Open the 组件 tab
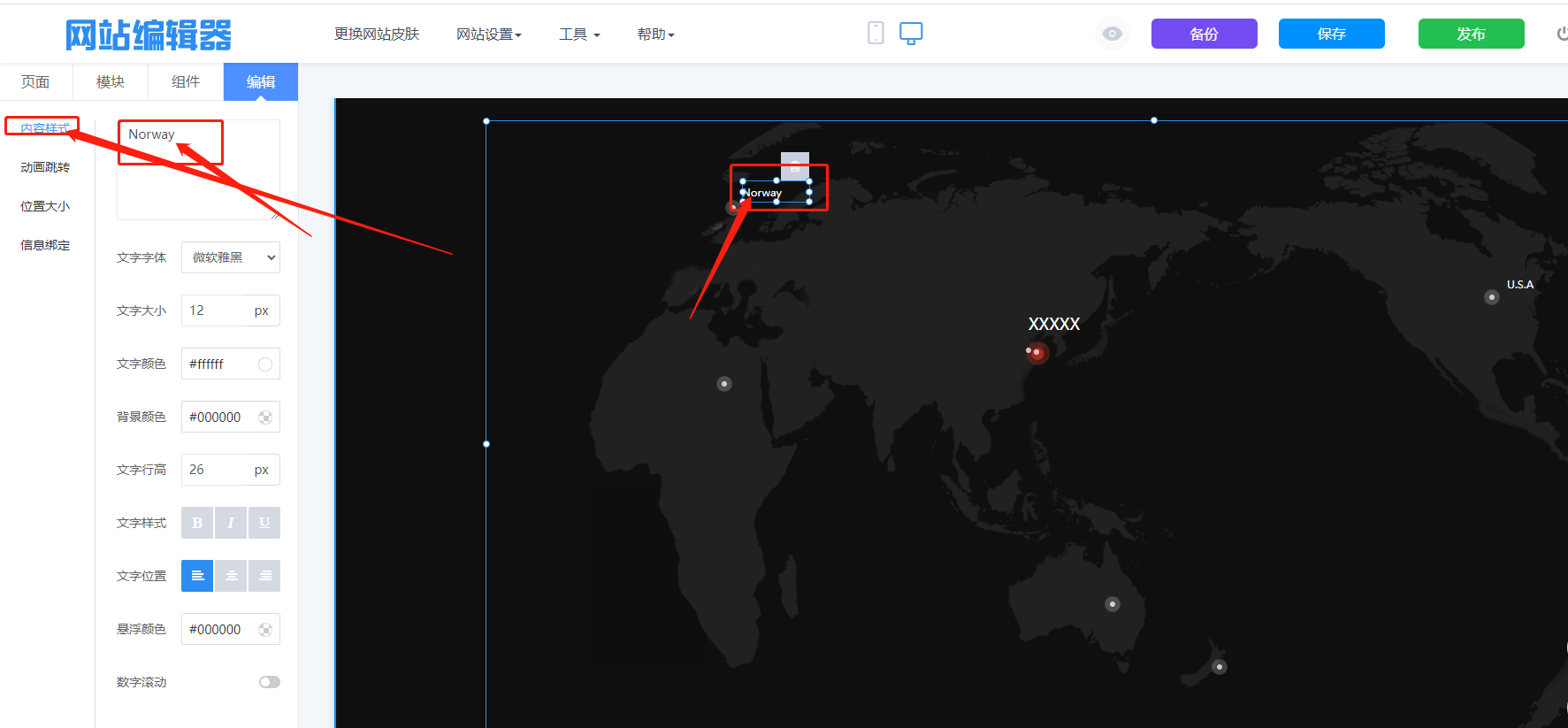The width and height of the screenshot is (1568, 728). pos(185,81)
